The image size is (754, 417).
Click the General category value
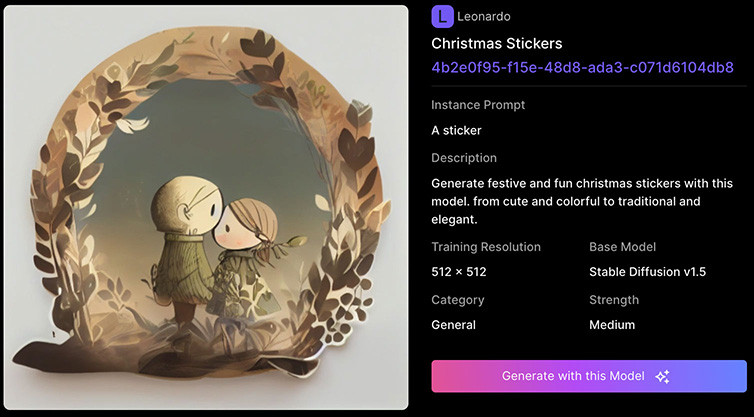(453, 325)
